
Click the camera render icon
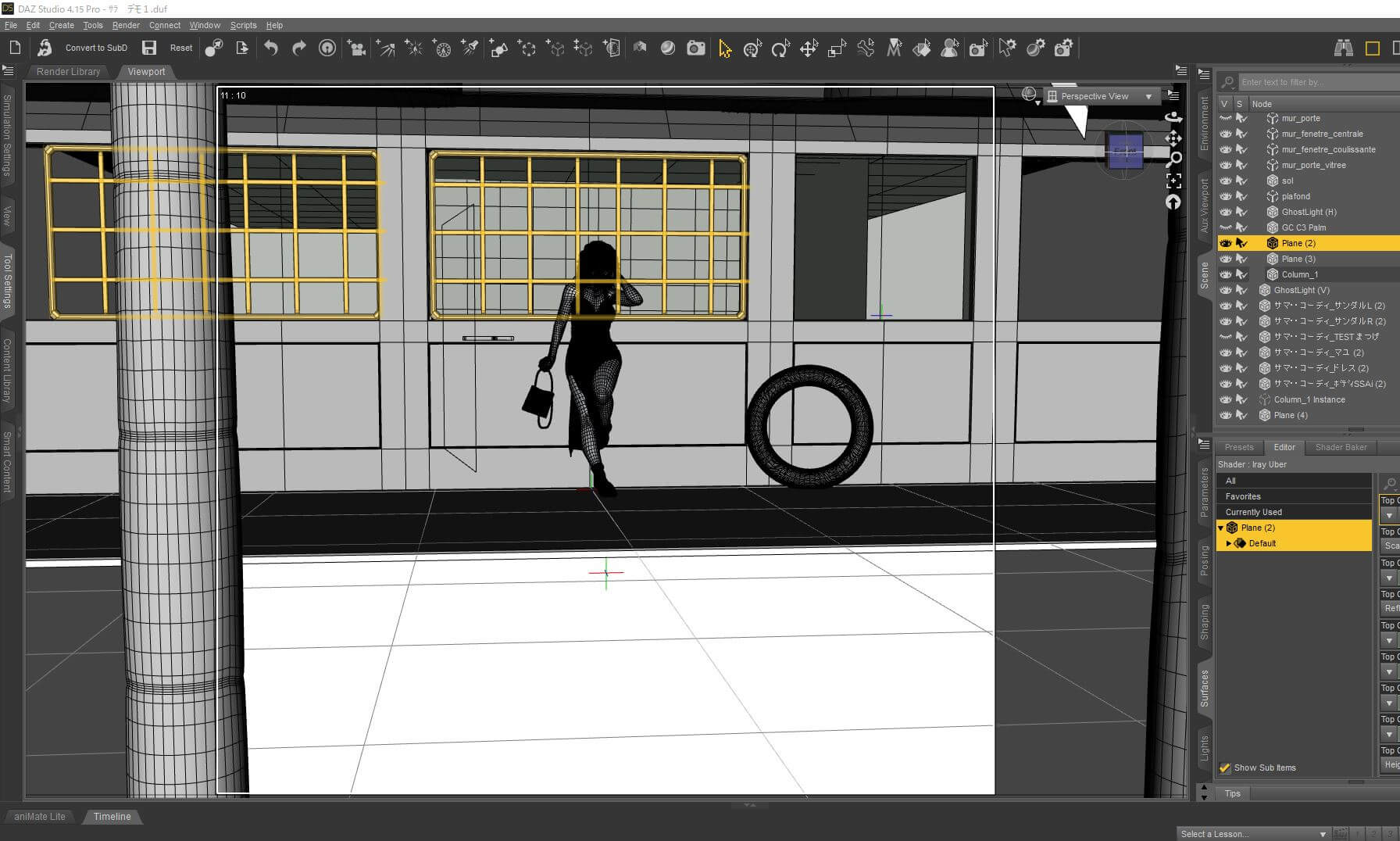[695, 48]
